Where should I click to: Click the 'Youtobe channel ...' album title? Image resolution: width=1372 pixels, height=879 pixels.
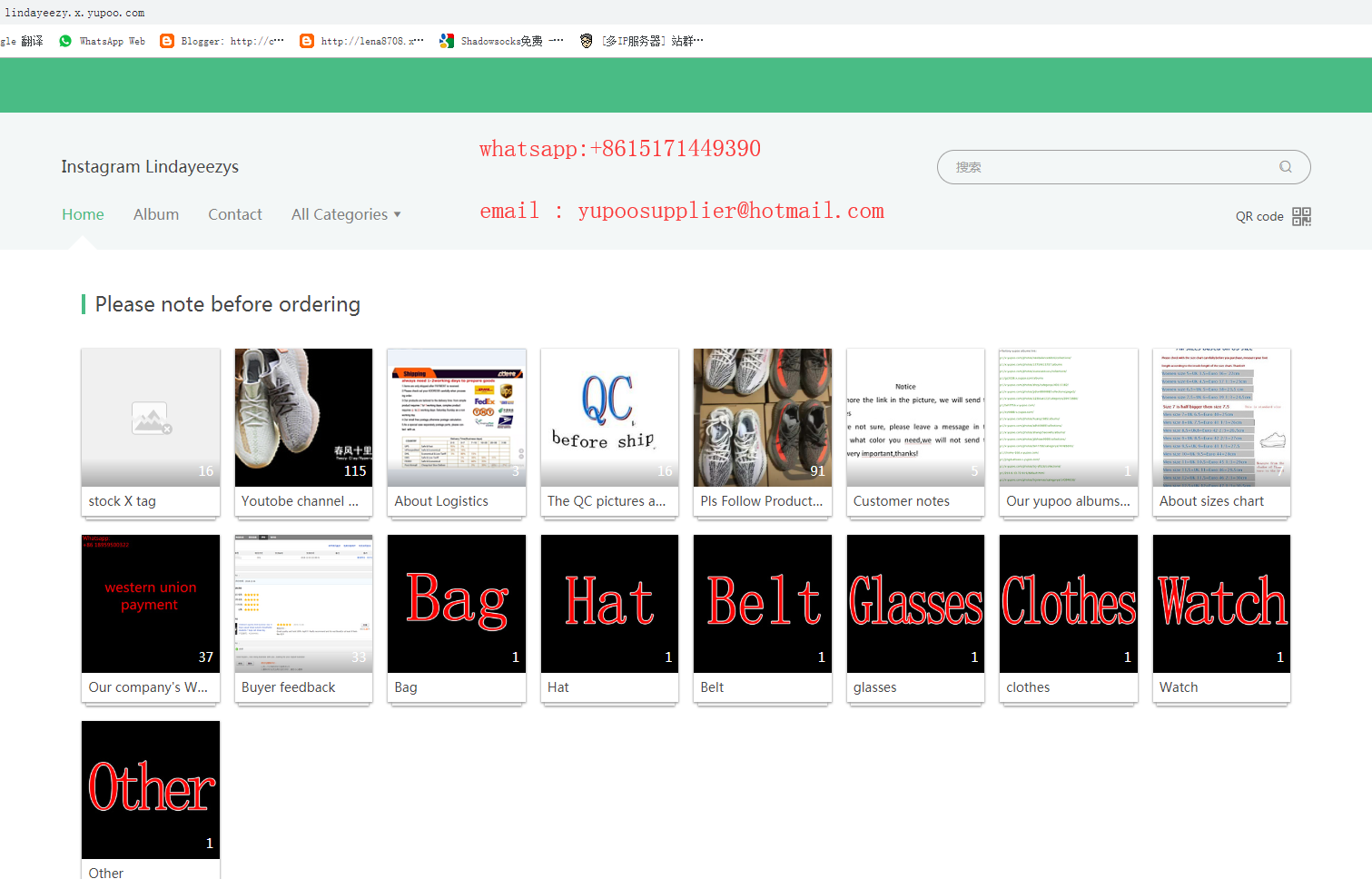[x=300, y=501]
